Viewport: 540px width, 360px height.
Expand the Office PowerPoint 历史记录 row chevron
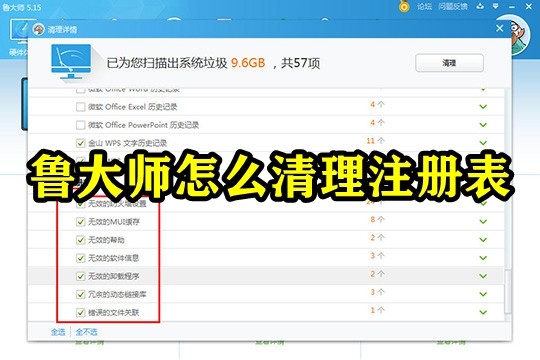pyautogui.click(x=483, y=125)
